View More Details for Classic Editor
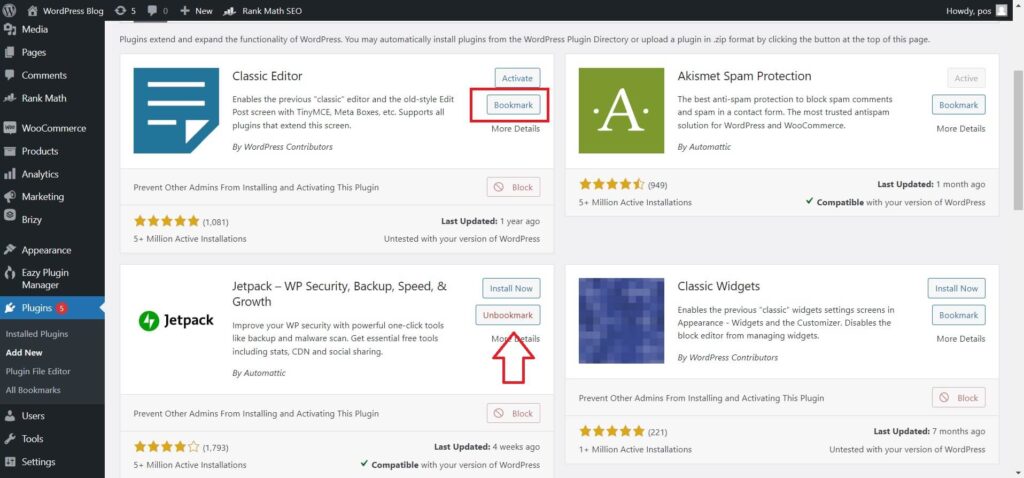The image size is (1024, 478). (x=516, y=129)
